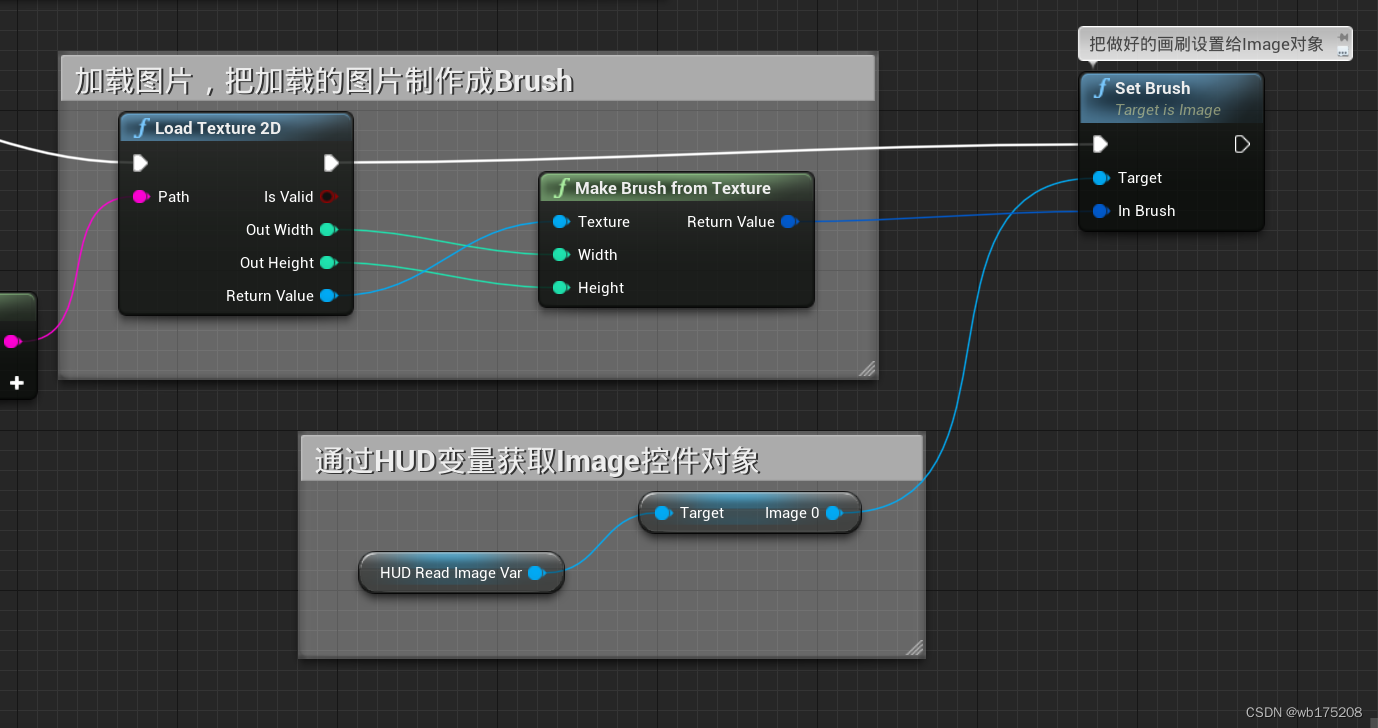Image resolution: width=1378 pixels, height=728 pixels.
Task: Select the Make Brush from Texture node title
Action: 673,188
